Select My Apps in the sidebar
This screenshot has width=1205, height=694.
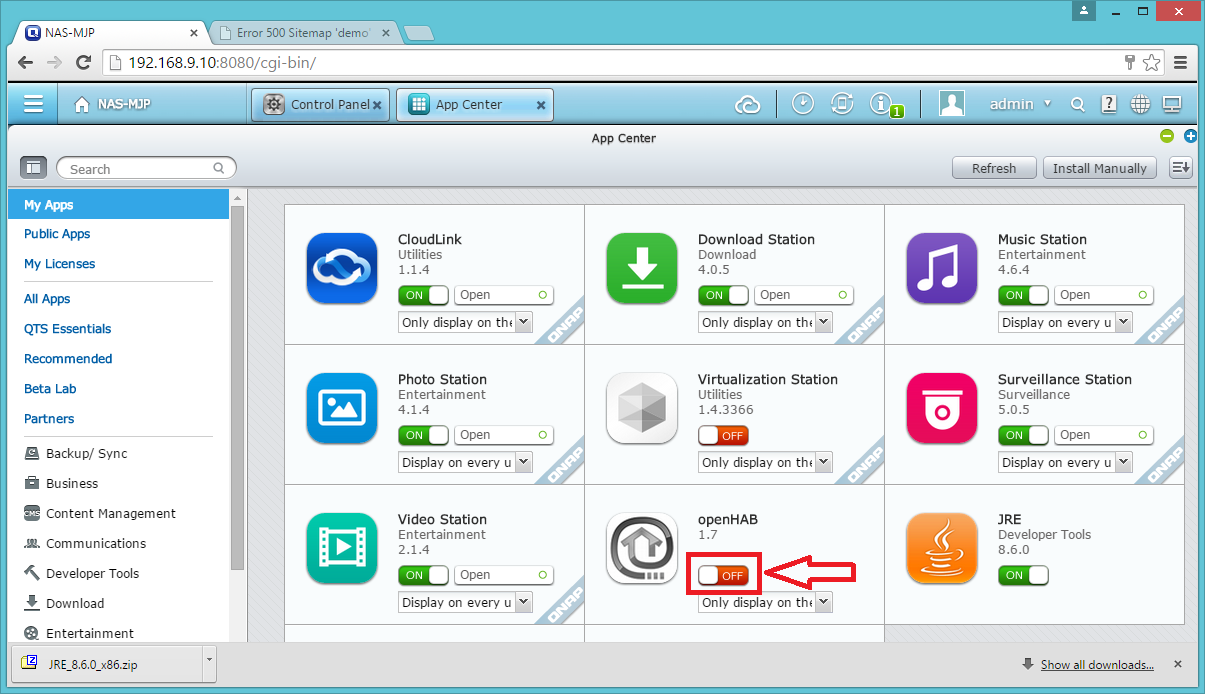click(119, 204)
